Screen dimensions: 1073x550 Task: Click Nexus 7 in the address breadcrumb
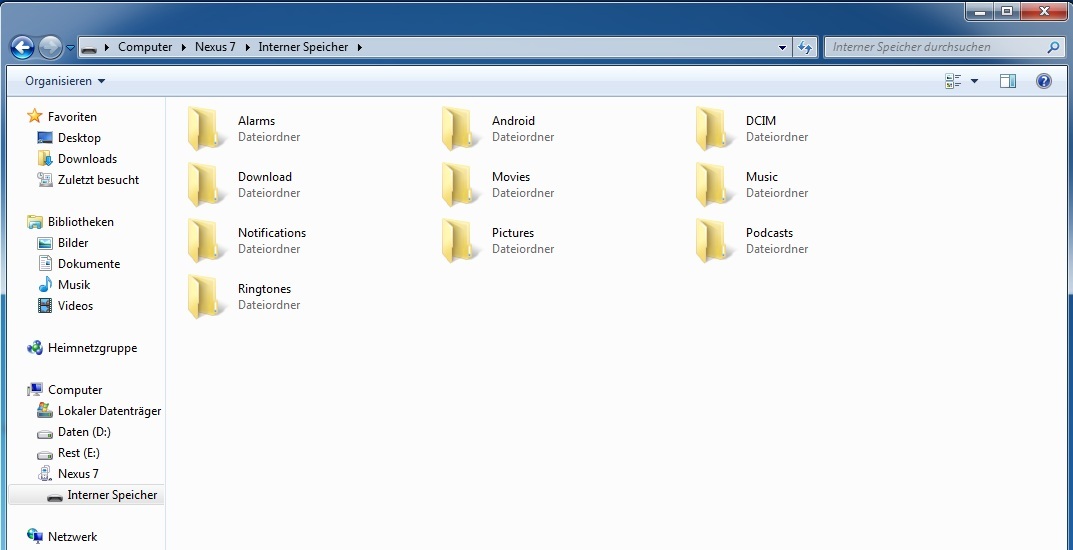point(215,47)
